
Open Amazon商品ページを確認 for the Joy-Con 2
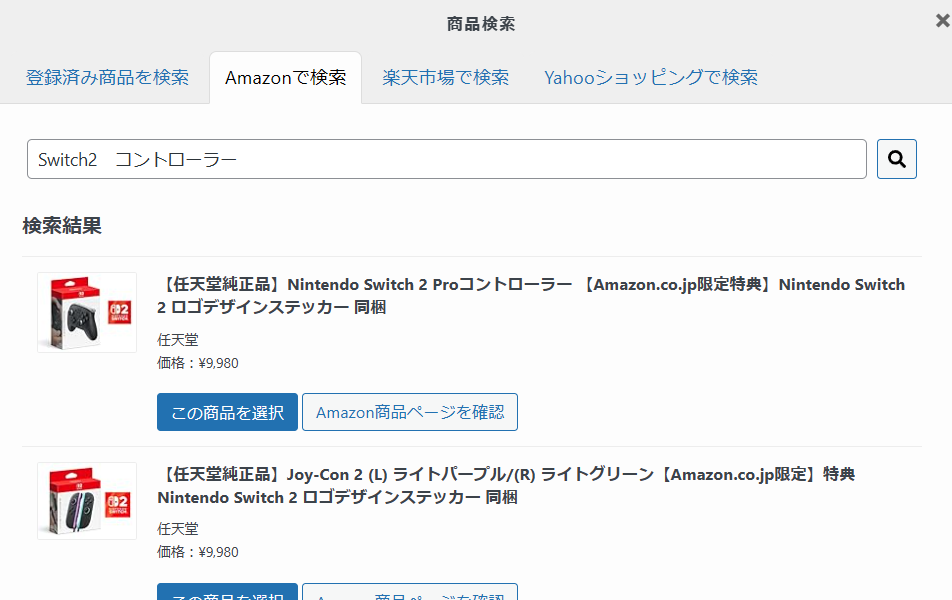point(409,594)
